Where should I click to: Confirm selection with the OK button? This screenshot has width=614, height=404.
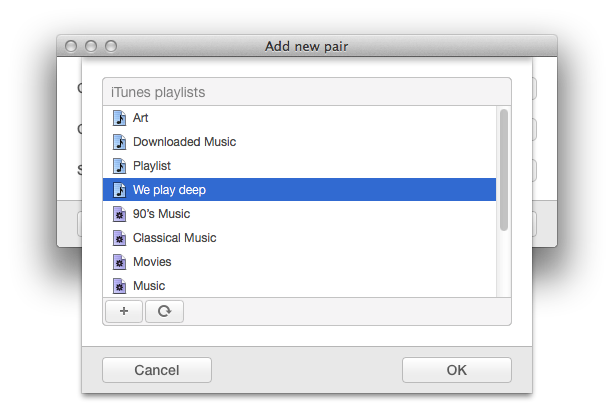tap(457, 370)
